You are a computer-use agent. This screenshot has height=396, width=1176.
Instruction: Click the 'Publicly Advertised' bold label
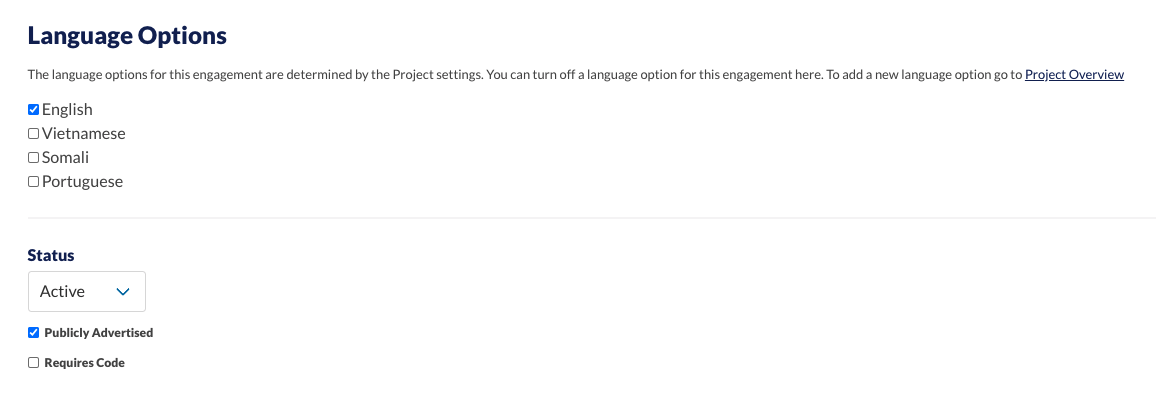[x=99, y=333]
